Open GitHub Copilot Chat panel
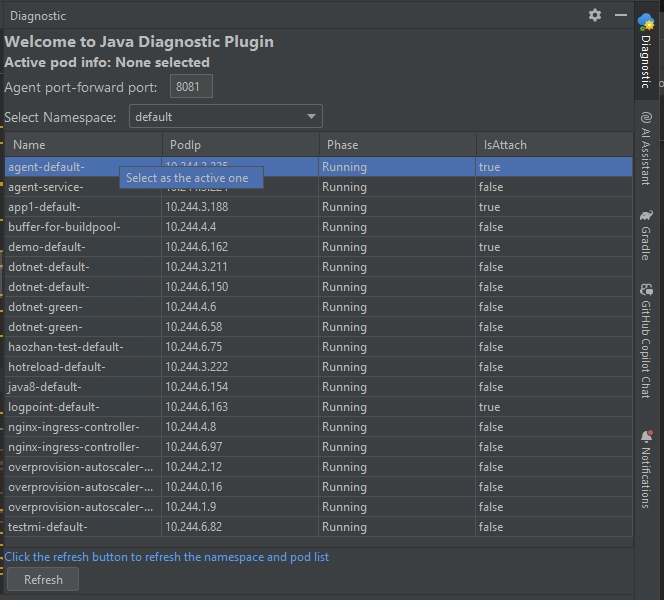Image resolution: width=664 pixels, height=600 pixels. [x=646, y=340]
